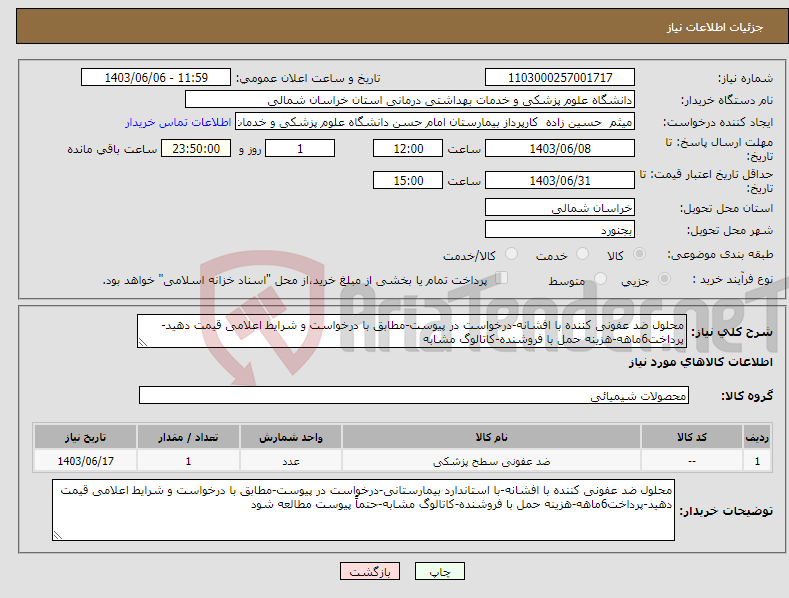The height and width of the screenshot is (598, 789).
Task: Click the need date cell 1403/06/17
Action: click(x=86, y=461)
